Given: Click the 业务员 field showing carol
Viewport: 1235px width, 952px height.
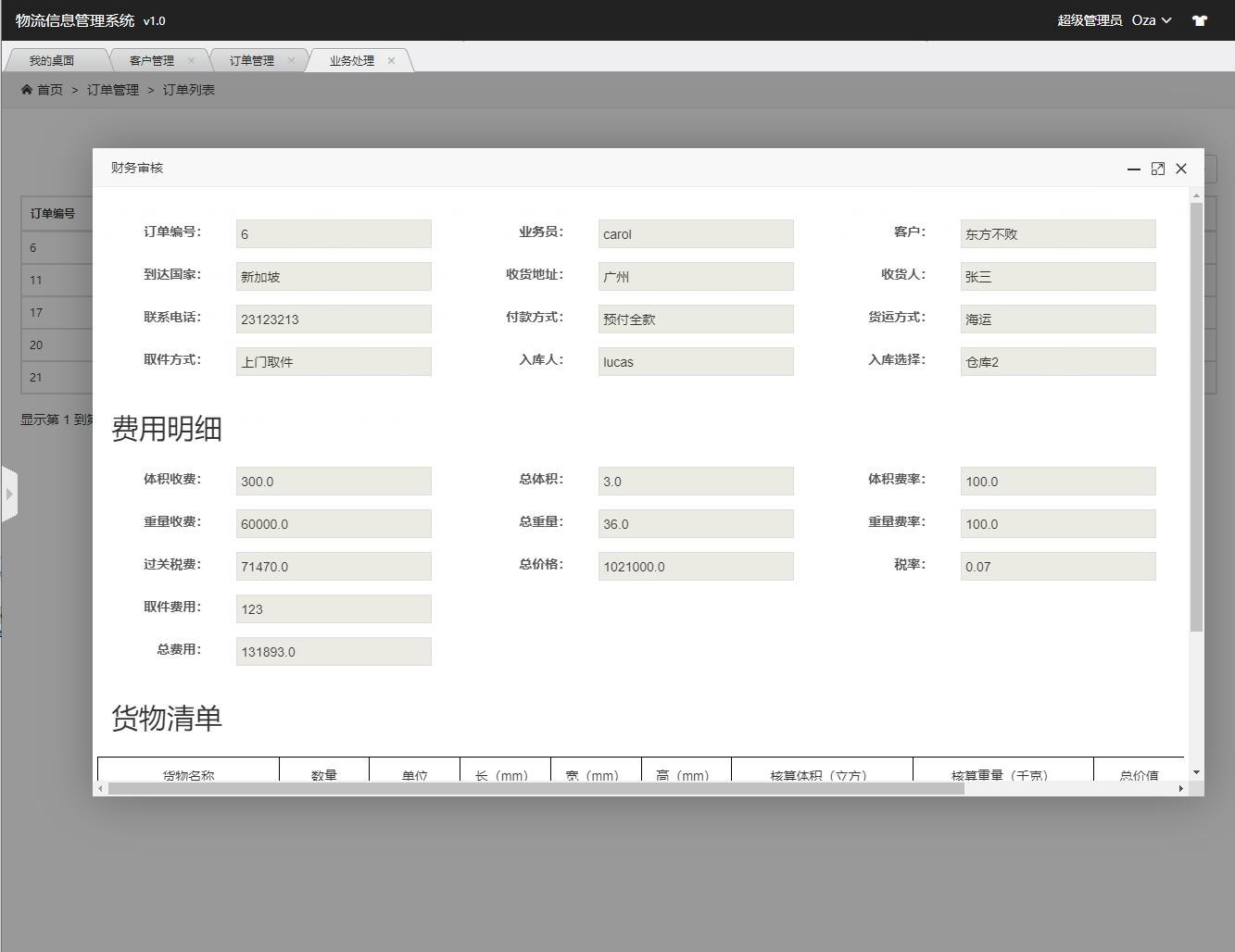Looking at the screenshot, I should point(695,234).
